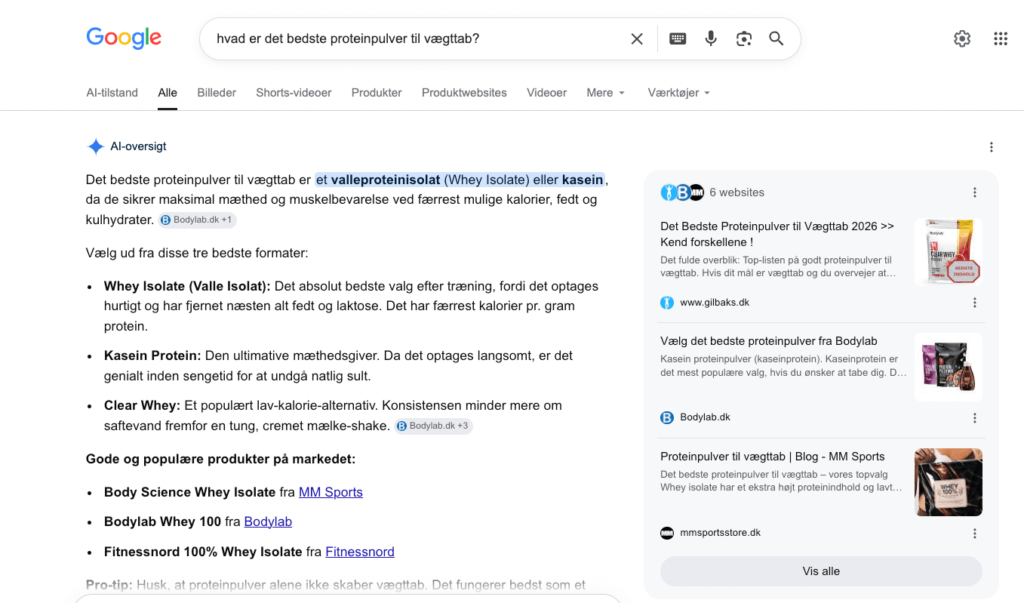Screen dimensions: 1024x603
Task: Click into the search input field
Action: tap(418, 39)
